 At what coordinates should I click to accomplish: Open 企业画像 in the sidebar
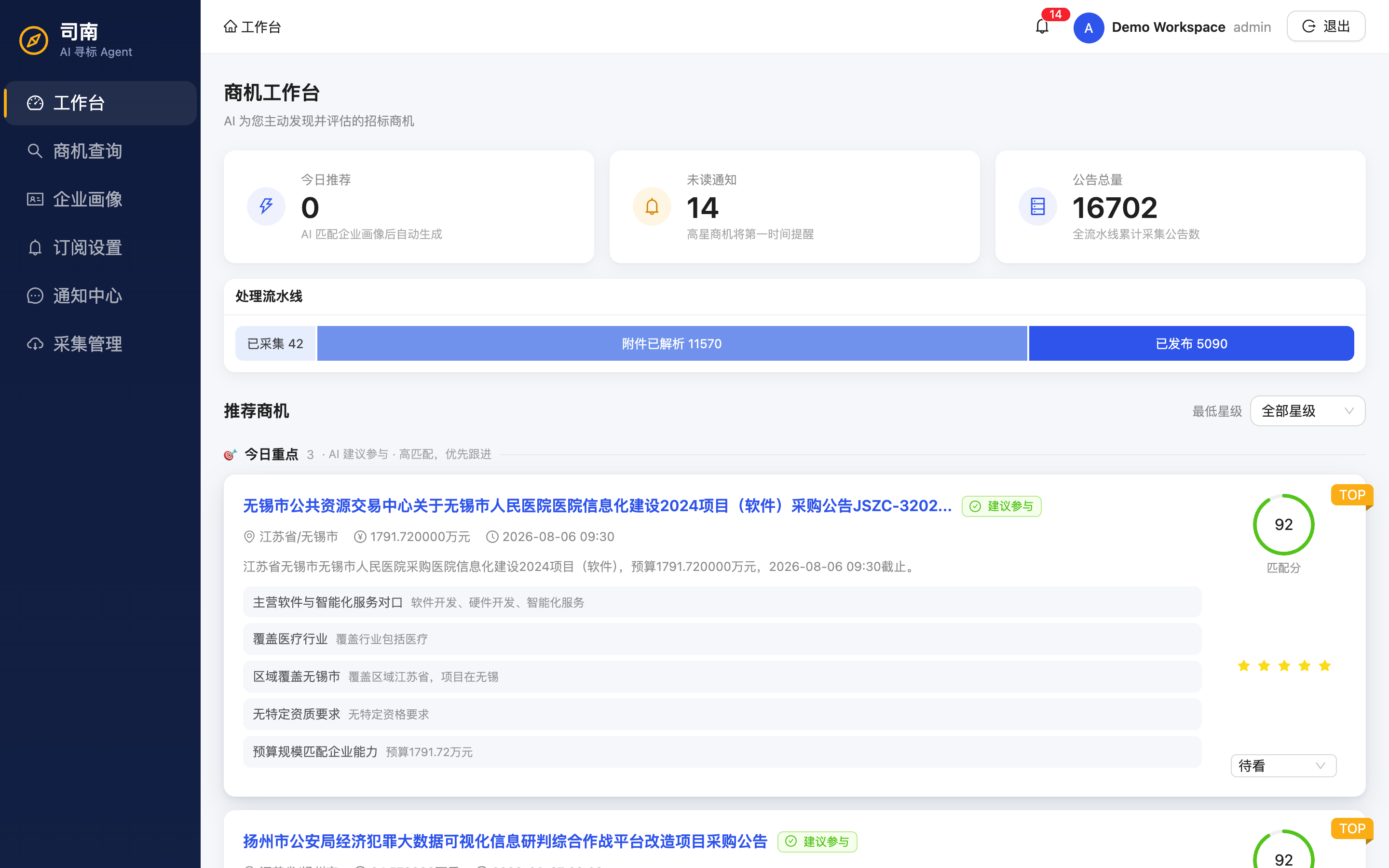[100, 199]
